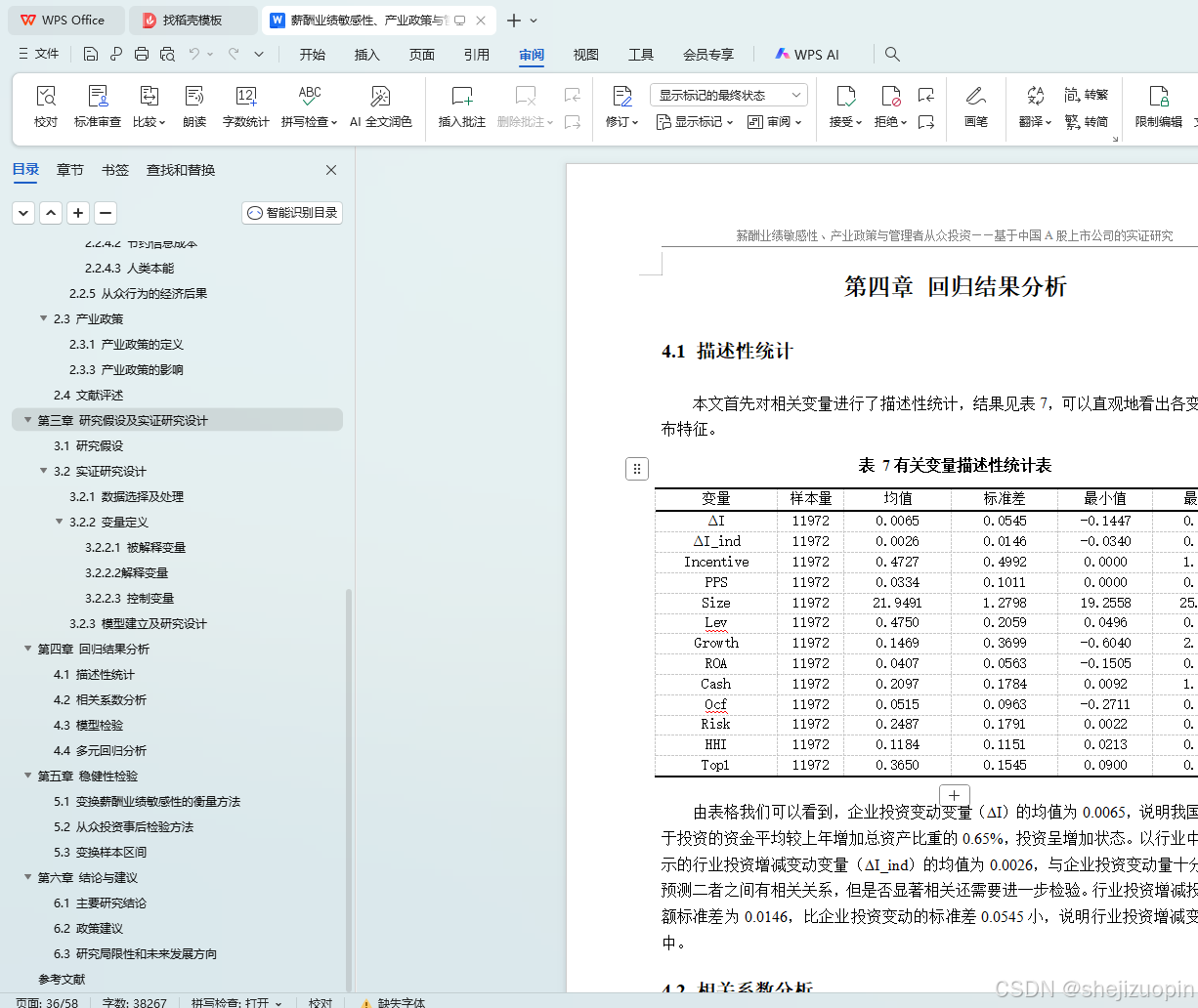
Task: Click 插入批注 to insert a comment
Action: click(461, 106)
